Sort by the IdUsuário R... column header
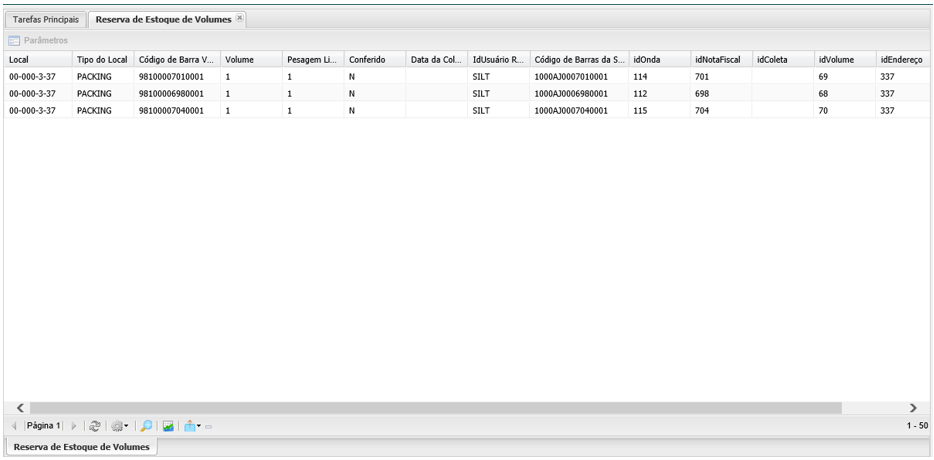This screenshot has height=460, width=934. point(499,60)
